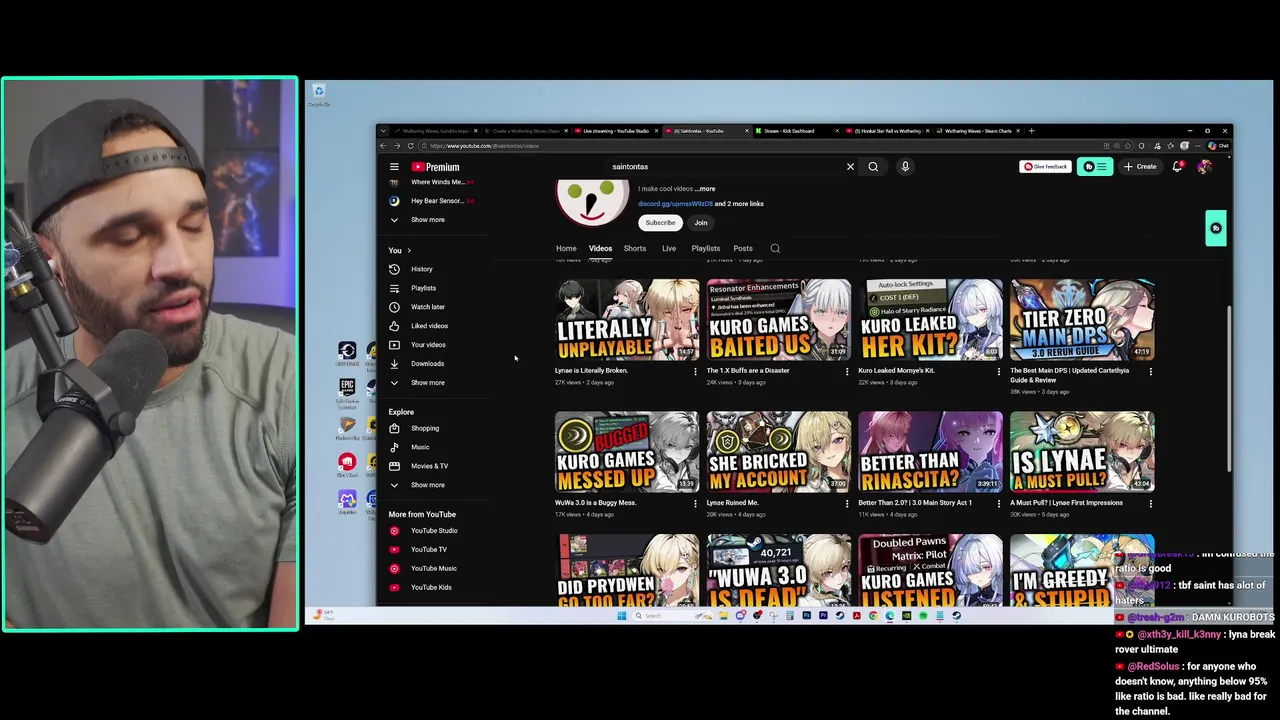Open title Lynae Ruined Me
The height and width of the screenshot is (720, 1280).
(x=732, y=503)
